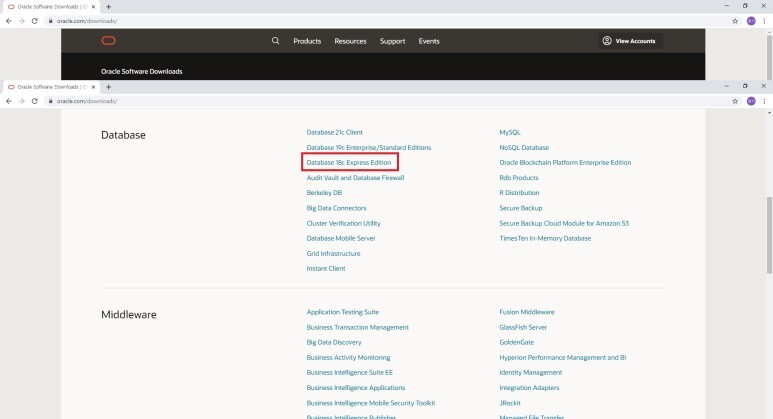773x419 pixels.
Task: Open Instant Client link
Action: click(326, 269)
